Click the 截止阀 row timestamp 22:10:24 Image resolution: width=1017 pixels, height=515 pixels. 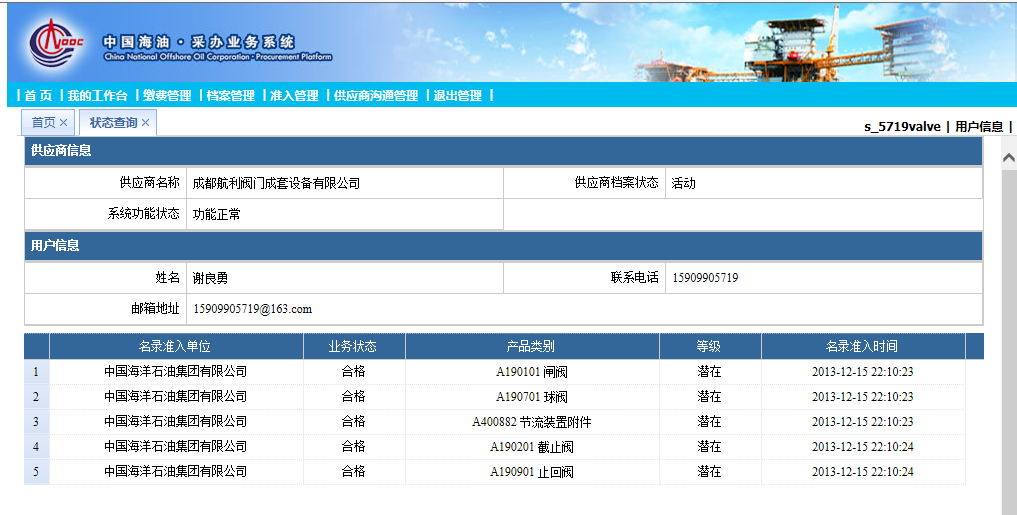[863, 446]
